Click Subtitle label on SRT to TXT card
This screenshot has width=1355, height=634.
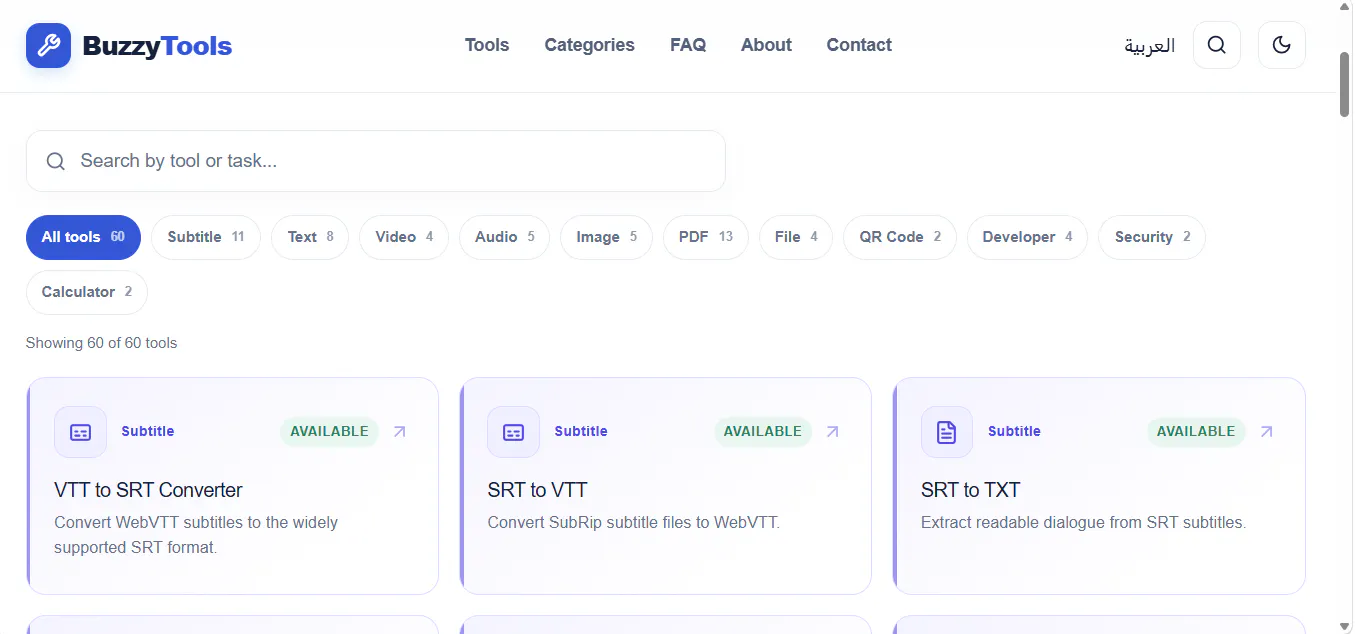pyautogui.click(x=1014, y=432)
